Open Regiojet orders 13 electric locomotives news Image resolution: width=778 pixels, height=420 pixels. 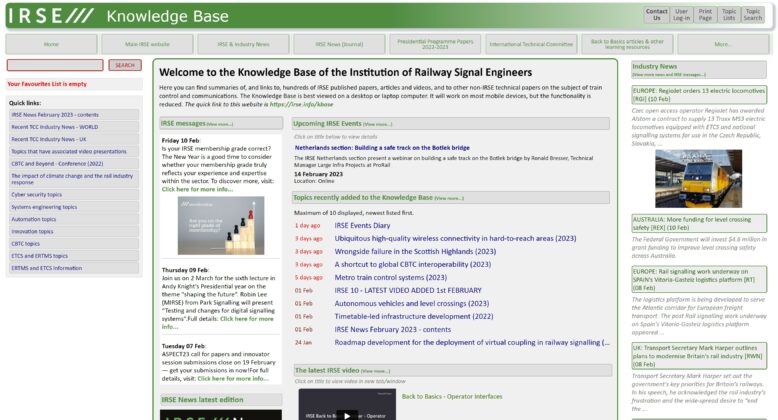click(x=699, y=94)
